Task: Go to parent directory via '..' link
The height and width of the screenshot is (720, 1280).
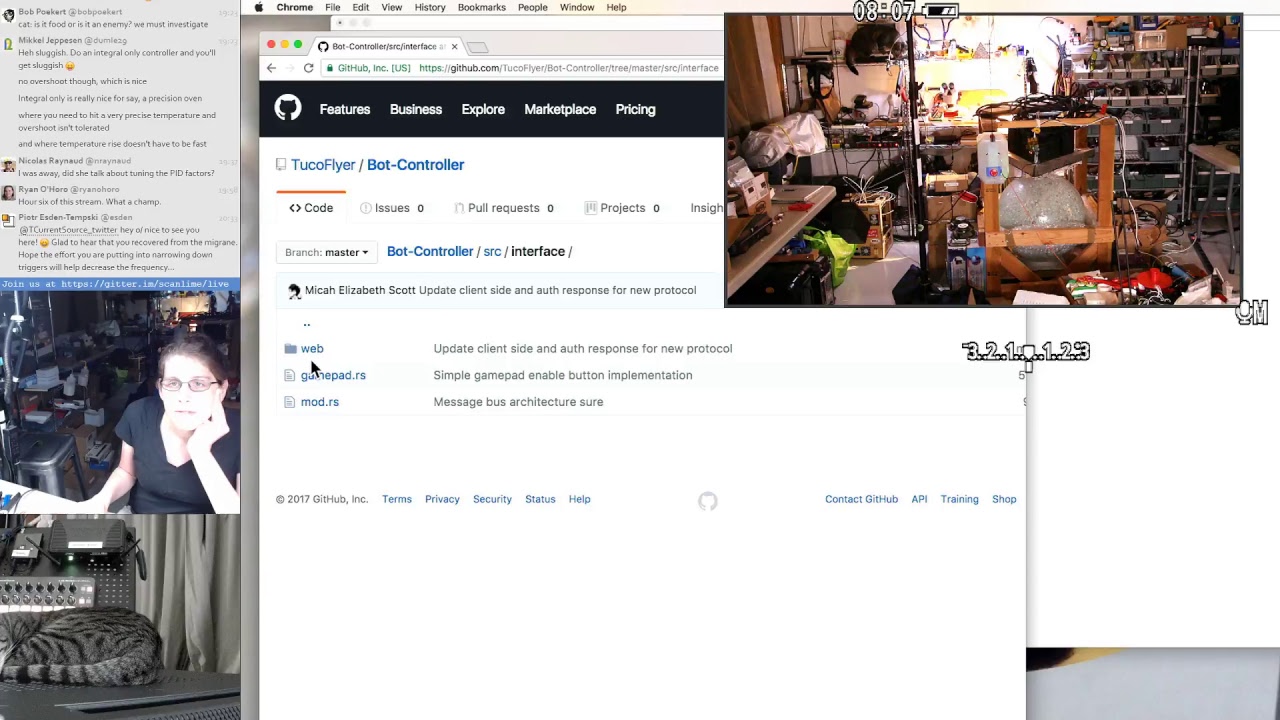Action: coord(307,322)
